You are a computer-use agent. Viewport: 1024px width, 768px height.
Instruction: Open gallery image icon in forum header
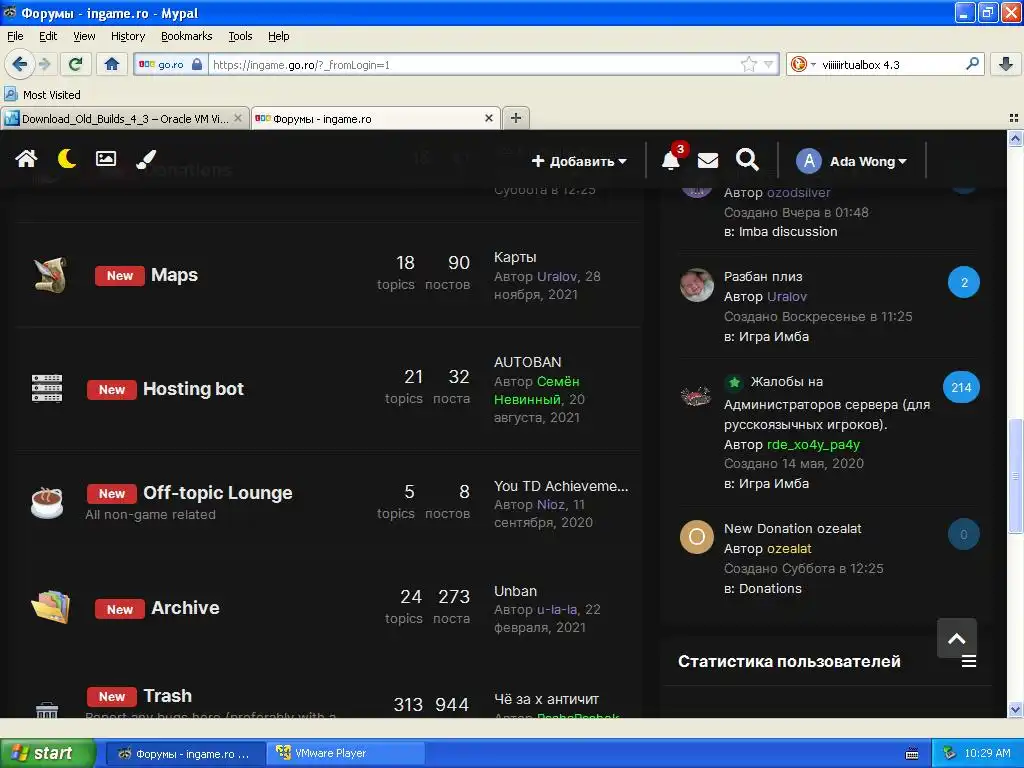(x=106, y=159)
